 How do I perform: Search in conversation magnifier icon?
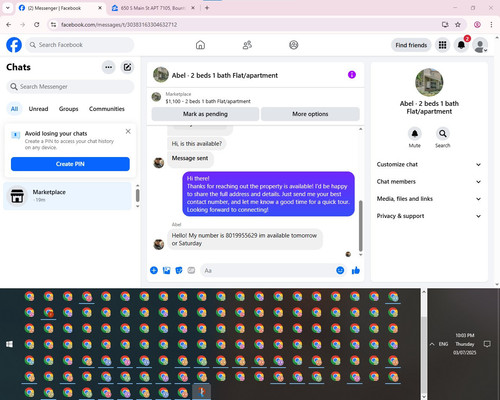click(x=443, y=134)
